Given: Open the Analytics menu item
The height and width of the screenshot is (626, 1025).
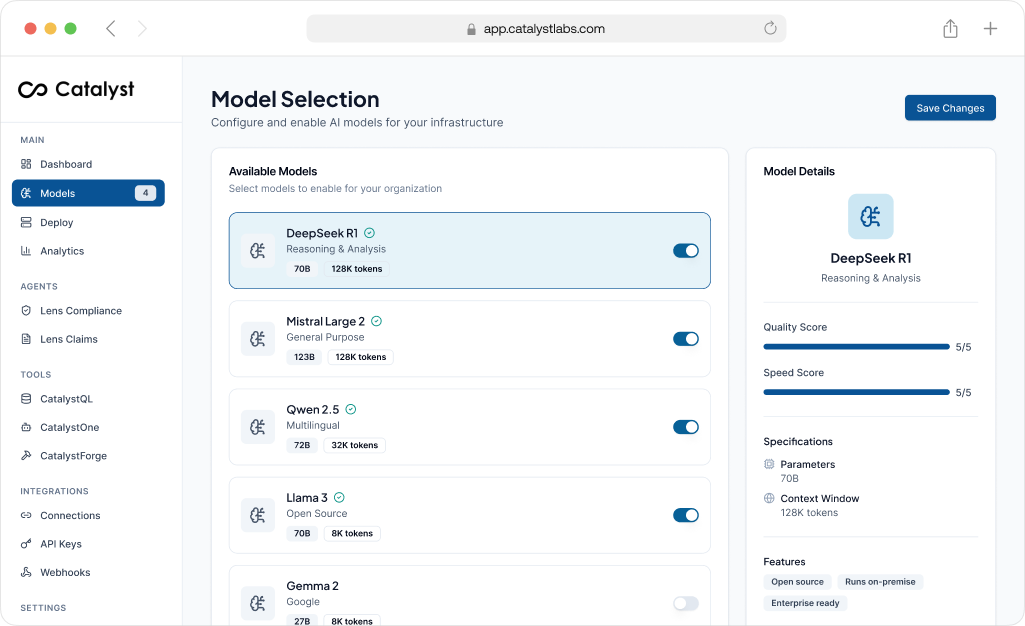Looking at the screenshot, I should click(88, 251).
